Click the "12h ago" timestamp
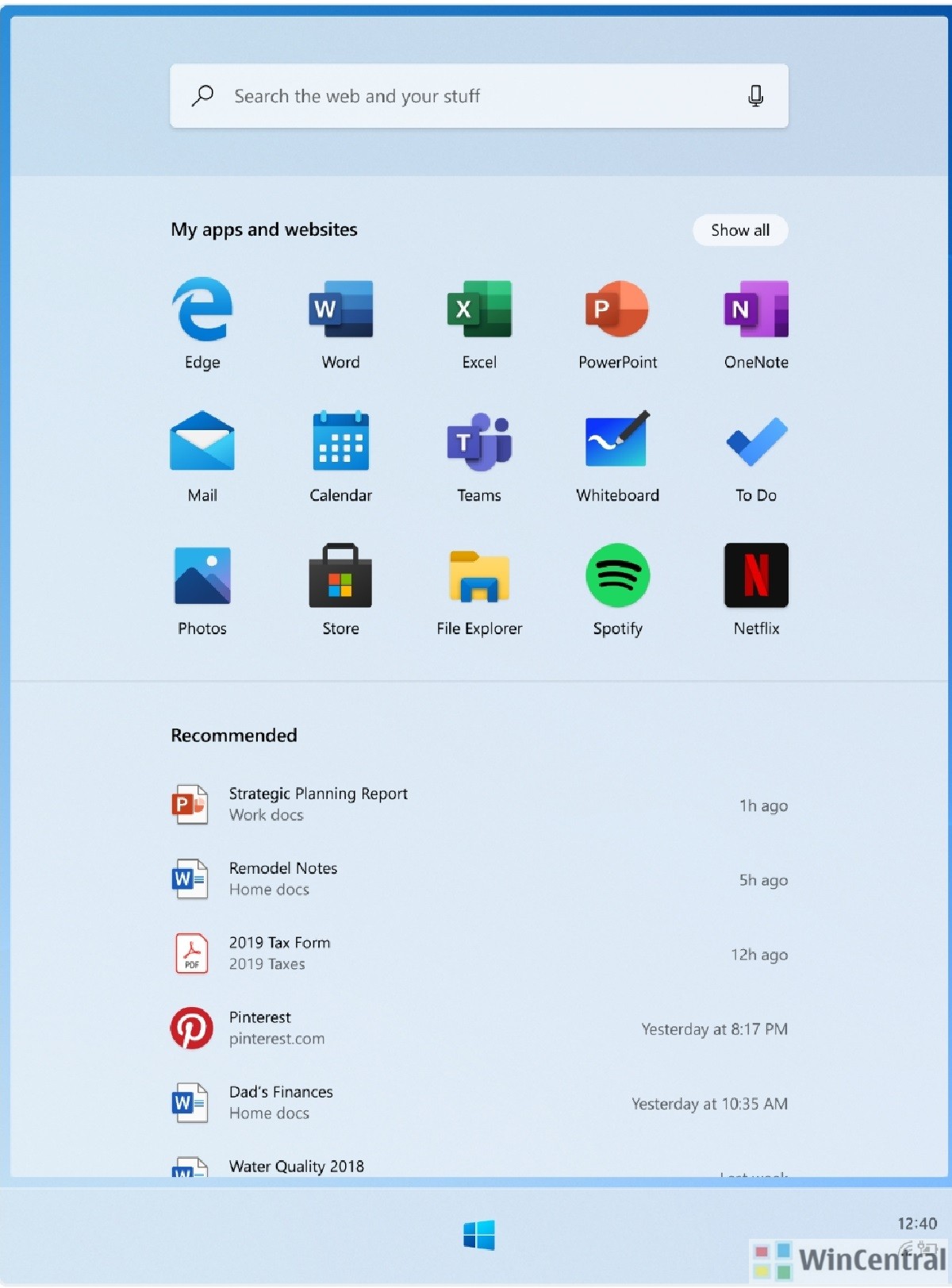 coord(759,955)
